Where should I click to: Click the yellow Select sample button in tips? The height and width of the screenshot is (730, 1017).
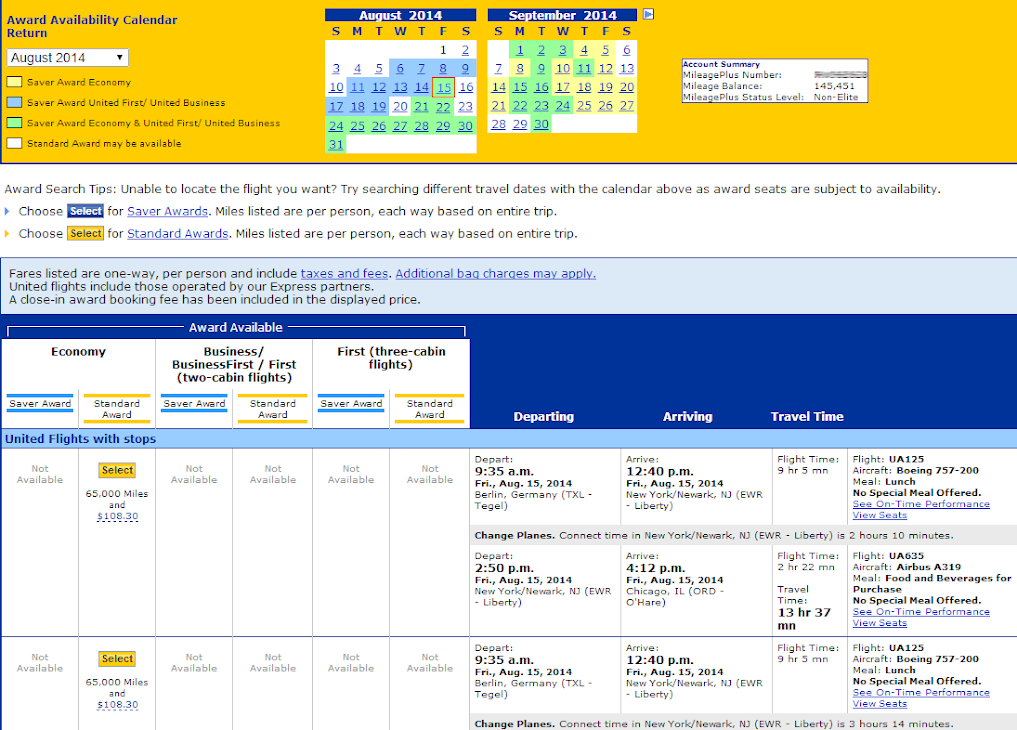pos(86,233)
